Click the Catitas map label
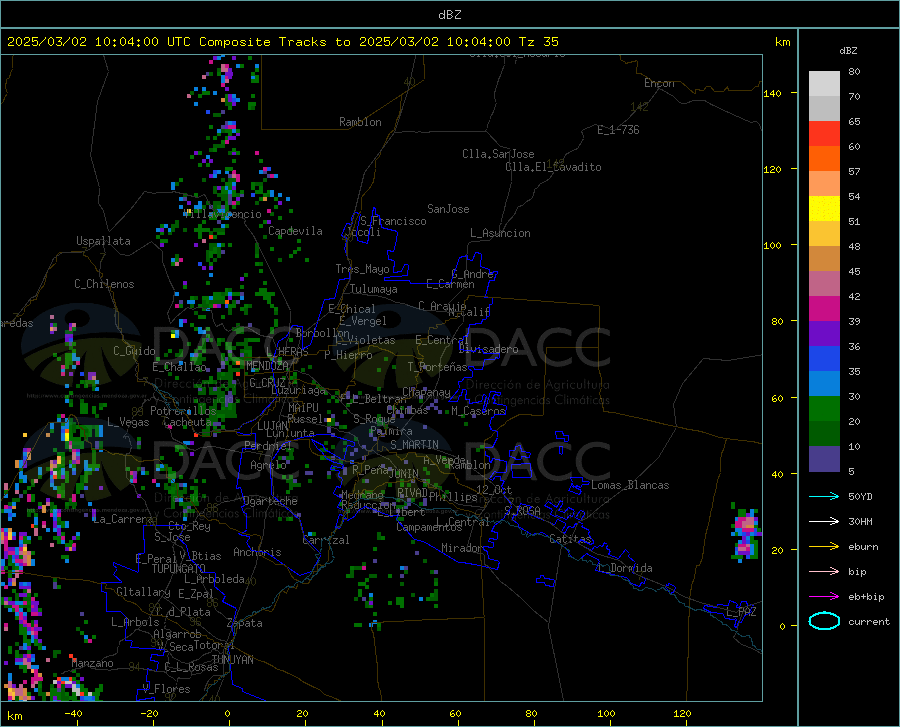The width and height of the screenshot is (900, 727). (571, 539)
